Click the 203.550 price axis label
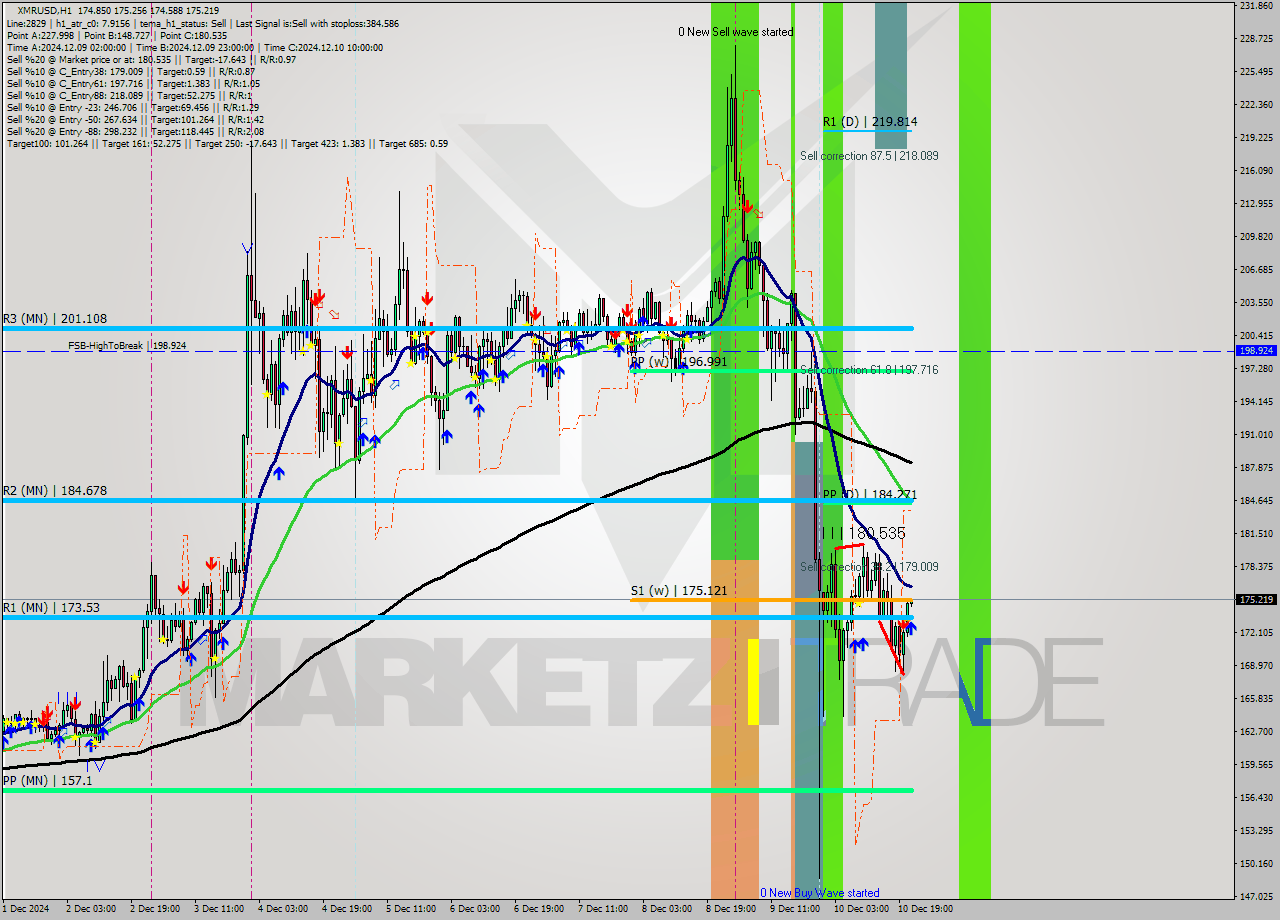This screenshot has height=920, width=1280. point(1256,303)
